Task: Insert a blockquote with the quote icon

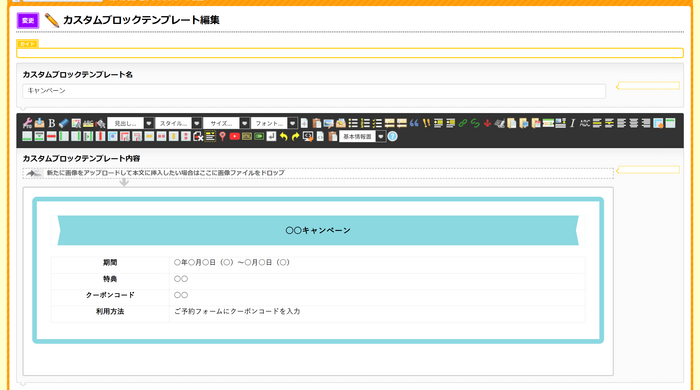Action: (x=414, y=123)
